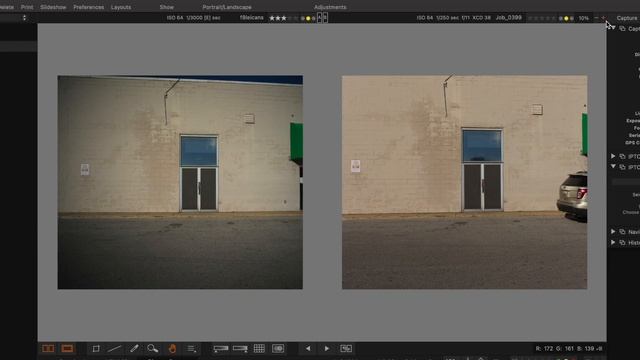The image size is (640, 360).
Task: Open the Preferences menu
Action: [x=89, y=7]
